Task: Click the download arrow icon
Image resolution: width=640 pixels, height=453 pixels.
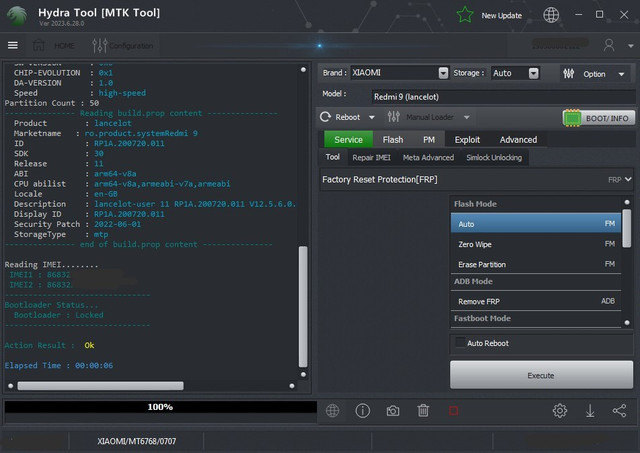Action: pos(590,411)
